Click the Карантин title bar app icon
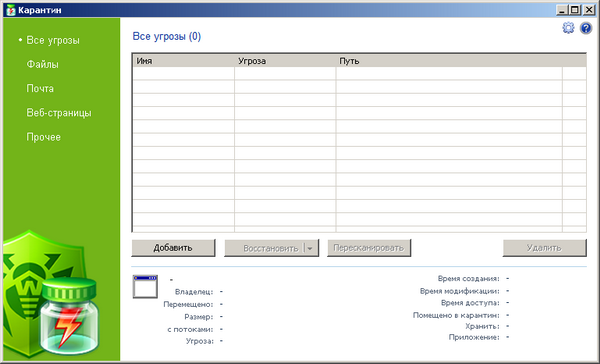Viewport: 600px width, 364px height. click(x=11, y=10)
